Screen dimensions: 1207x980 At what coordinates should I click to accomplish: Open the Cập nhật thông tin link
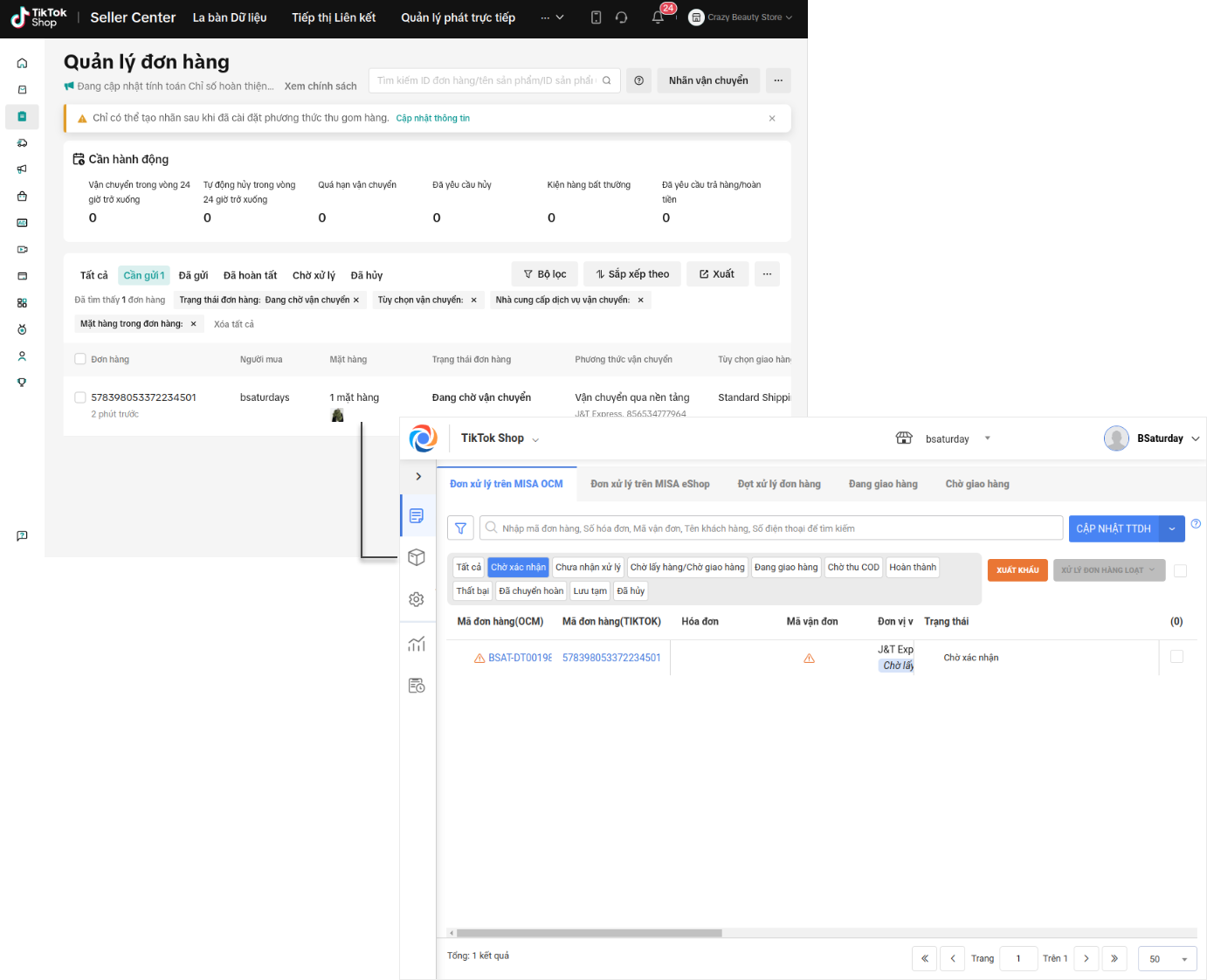point(432,118)
